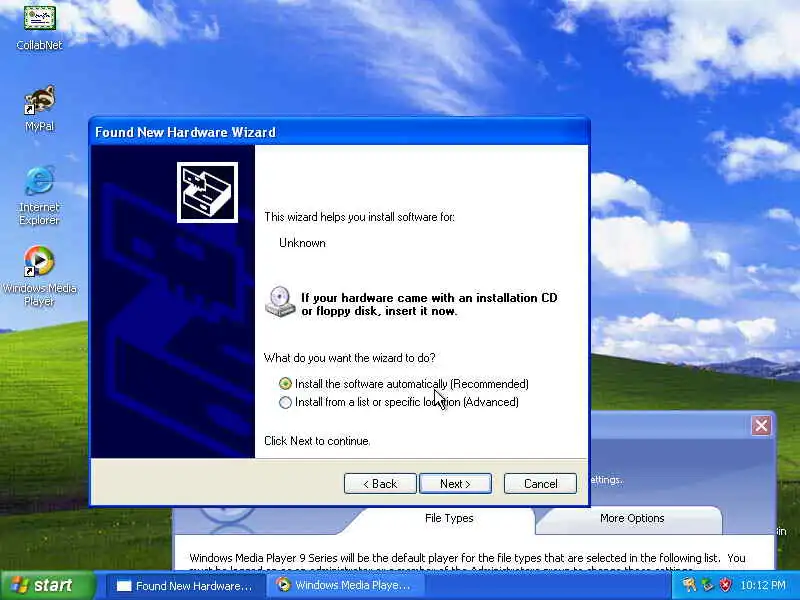Select the MyPal desktop shortcut
The height and width of the screenshot is (600, 800).
(x=39, y=108)
